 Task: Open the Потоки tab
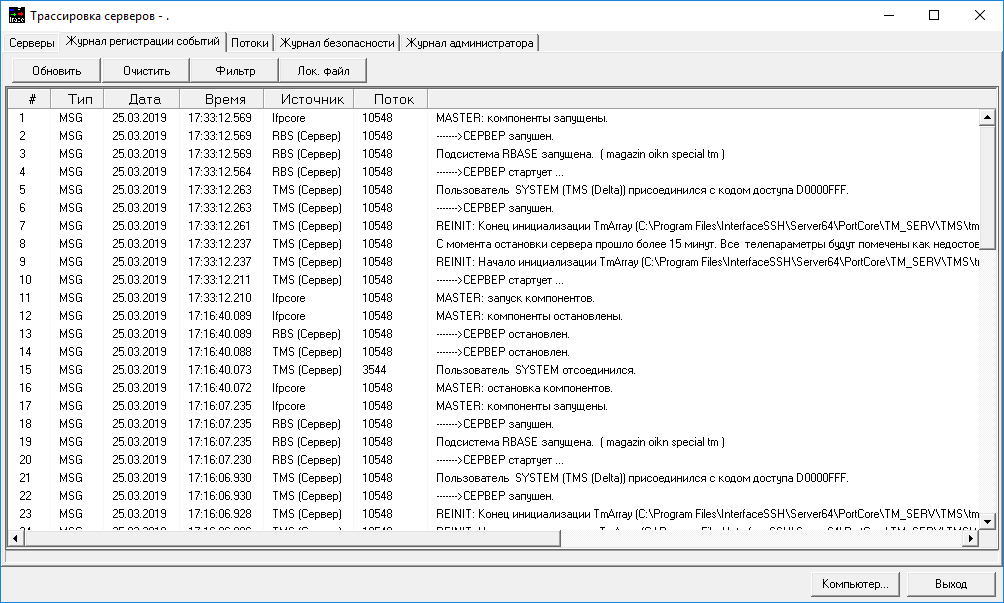tap(250, 43)
